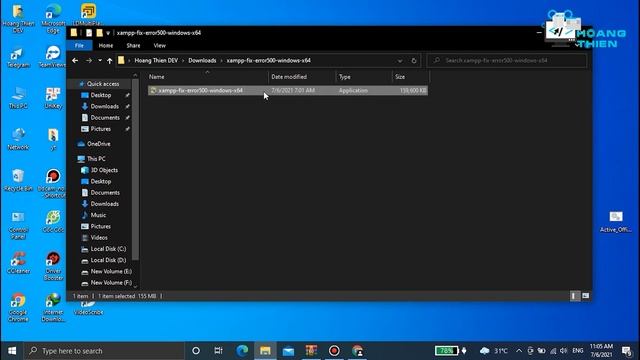Open the Home ribbon tab
This screenshot has width=640, height=360.
coord(106,45)
